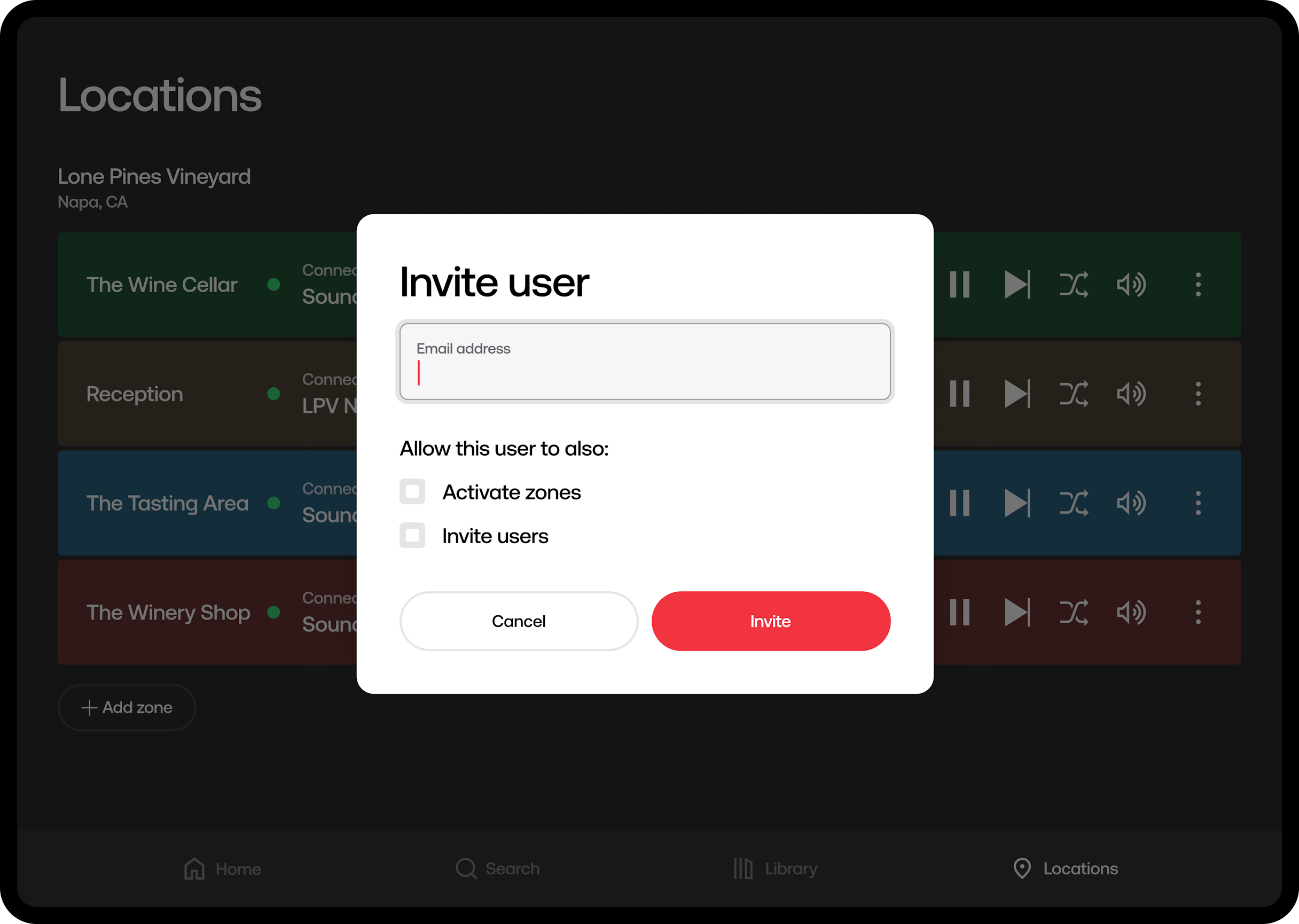
Task: Click the Email address input field
Action: pyautogui.click(x=645, y=363)
